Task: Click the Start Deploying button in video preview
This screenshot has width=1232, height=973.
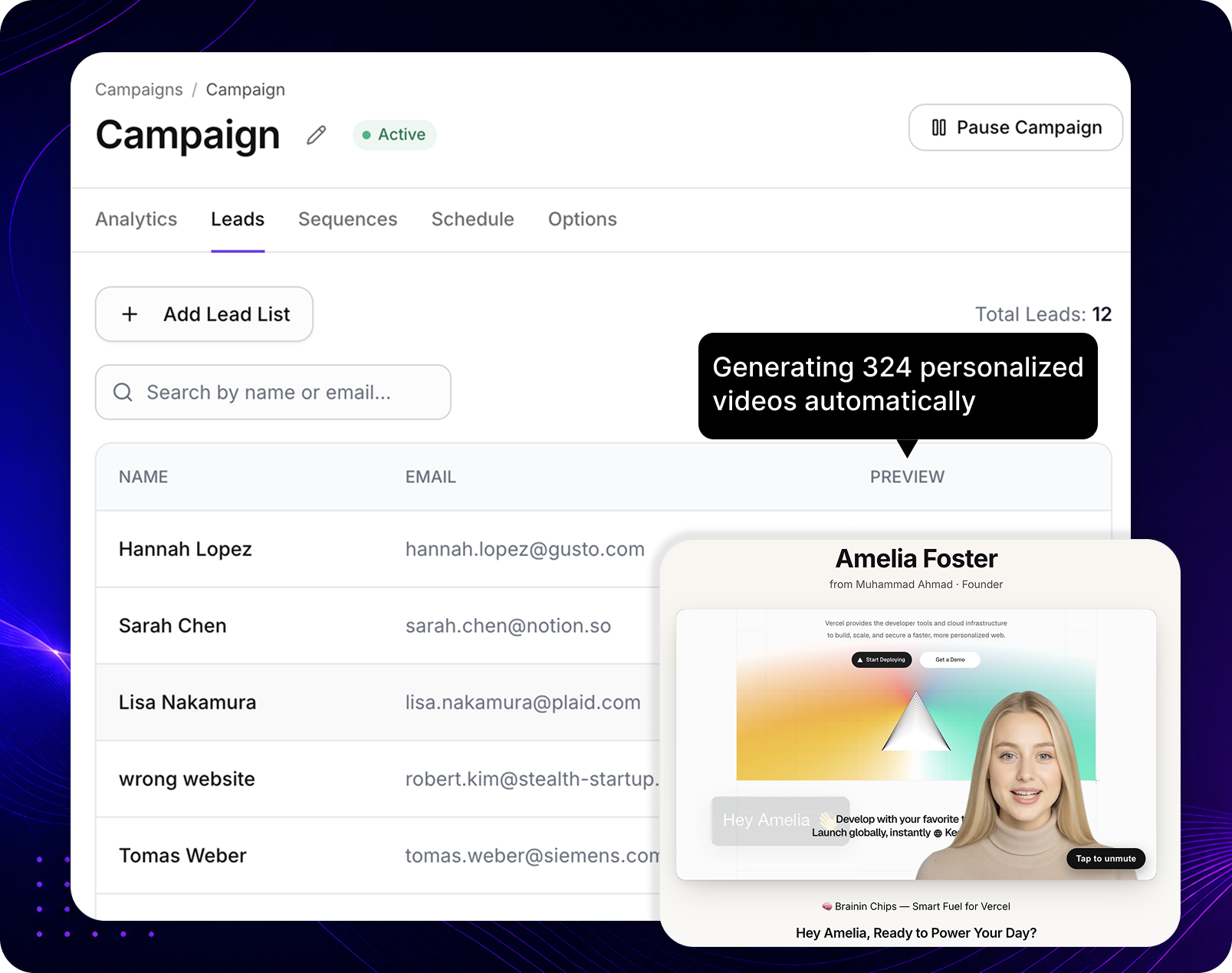Action: click(882, 659)
